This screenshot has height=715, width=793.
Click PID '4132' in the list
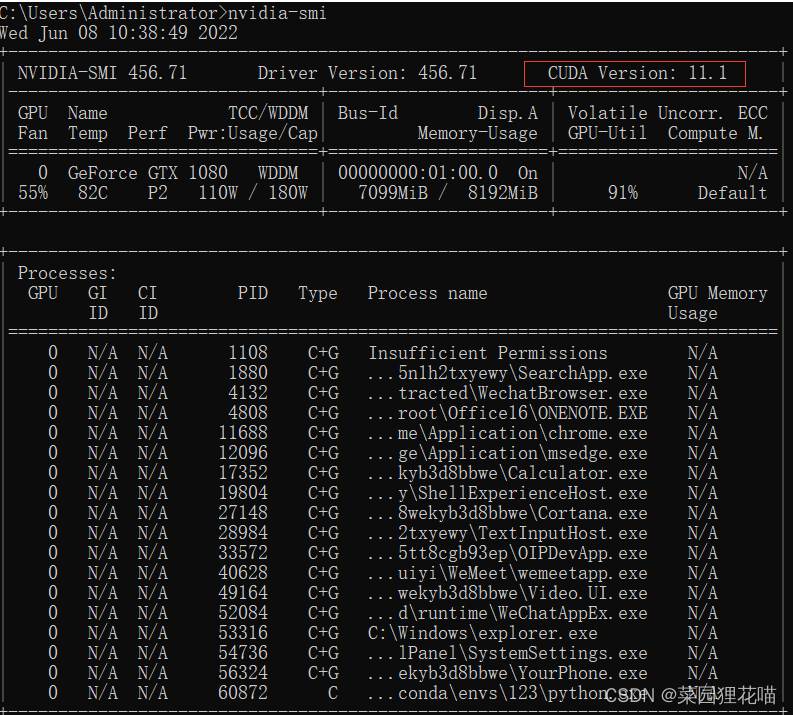tap(248, 393)
